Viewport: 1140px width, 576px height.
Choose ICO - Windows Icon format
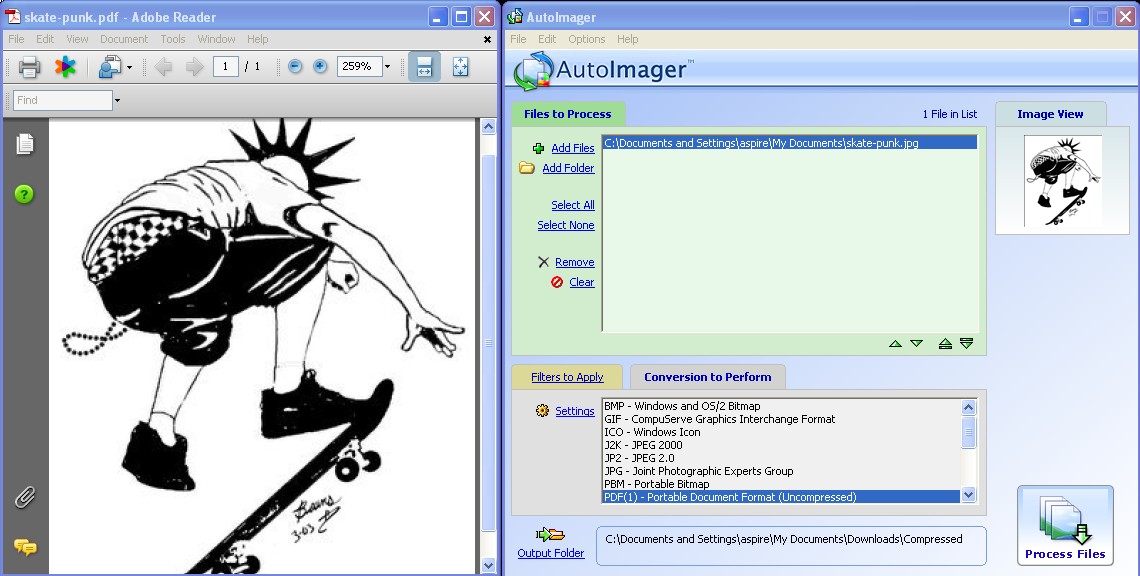pos(782,432)
